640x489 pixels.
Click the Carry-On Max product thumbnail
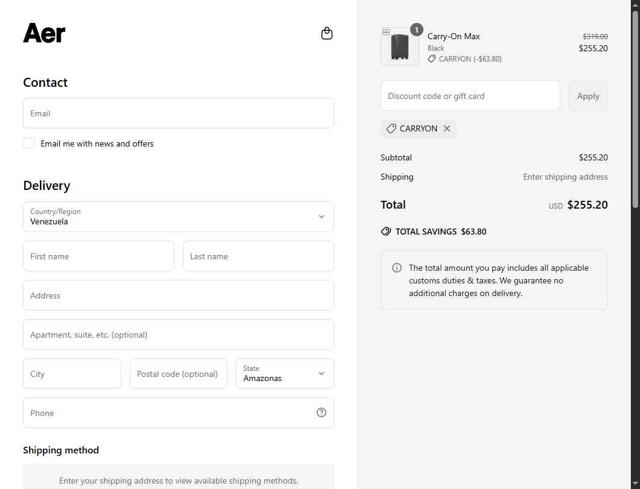point(399,47)
